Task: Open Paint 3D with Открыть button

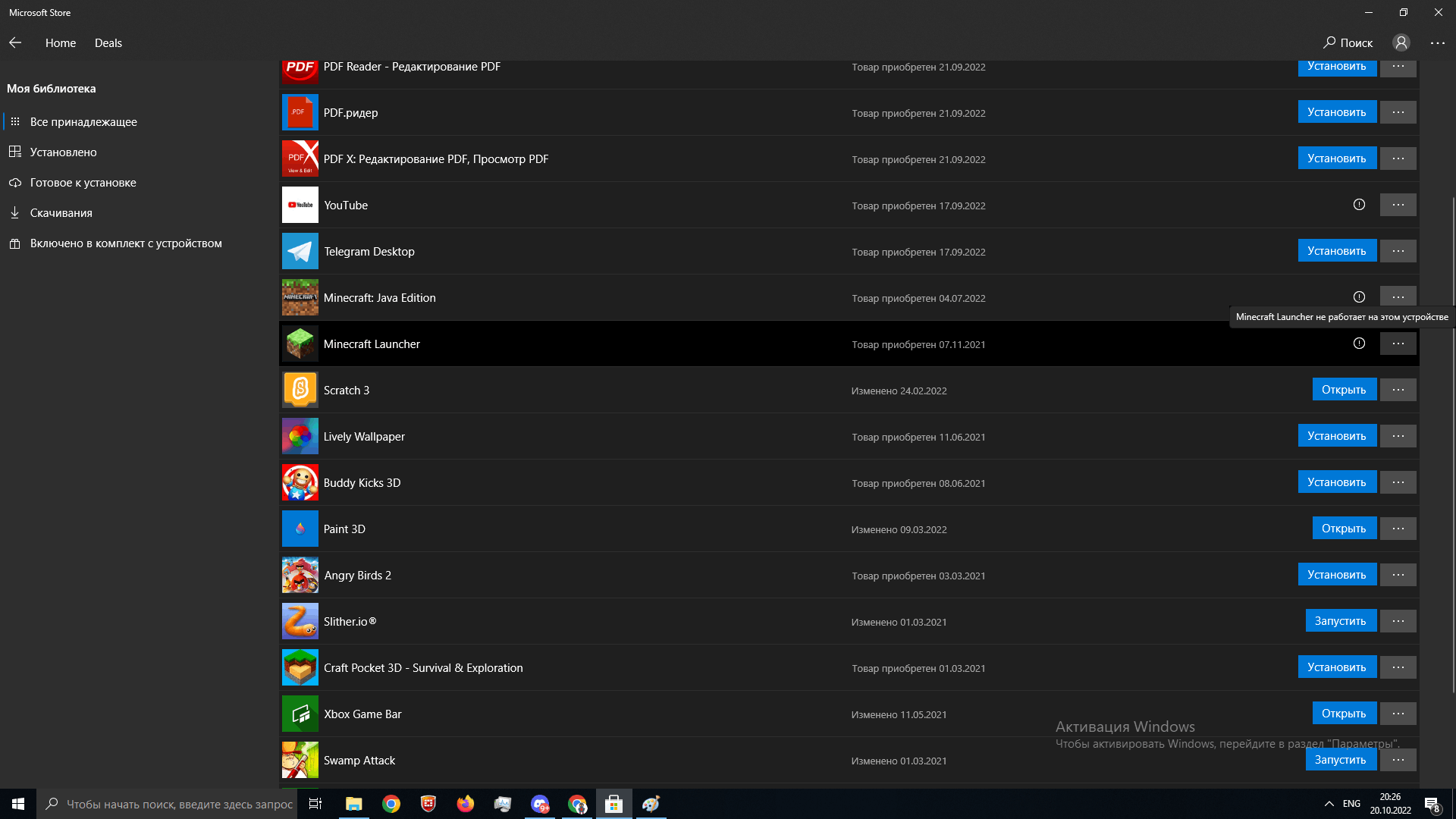Action: click(1344, 529)
